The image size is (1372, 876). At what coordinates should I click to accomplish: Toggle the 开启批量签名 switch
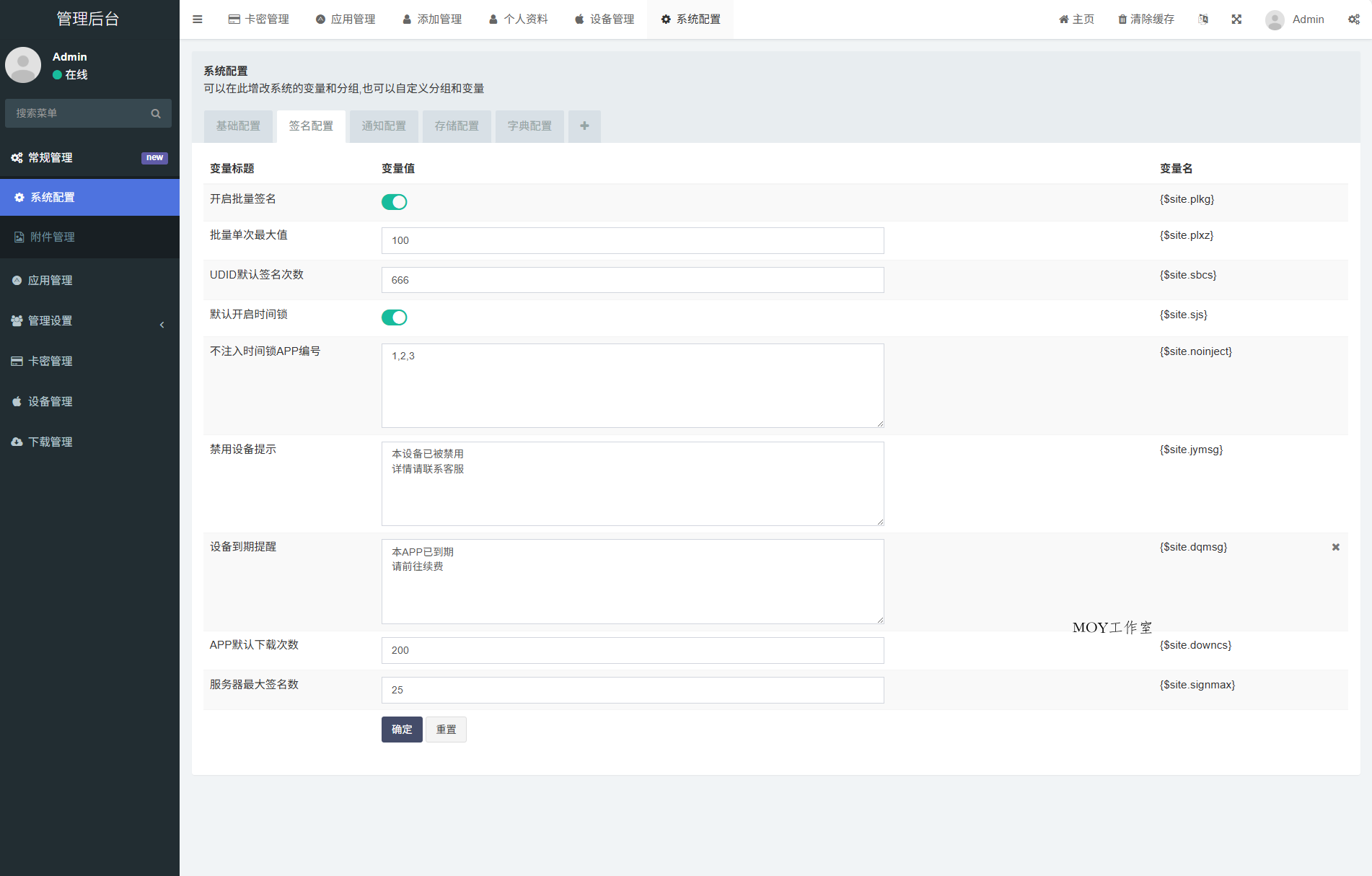tap(395, 202)
